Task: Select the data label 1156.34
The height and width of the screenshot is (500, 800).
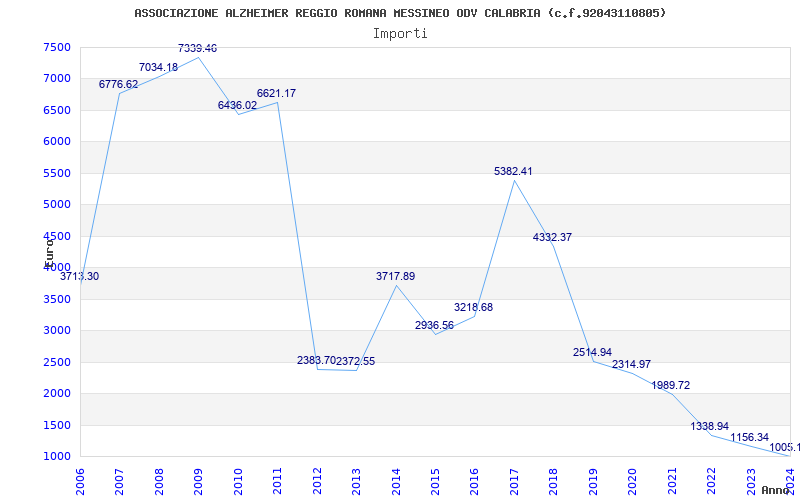Action: pyautogui.click(x=749, y=438)
